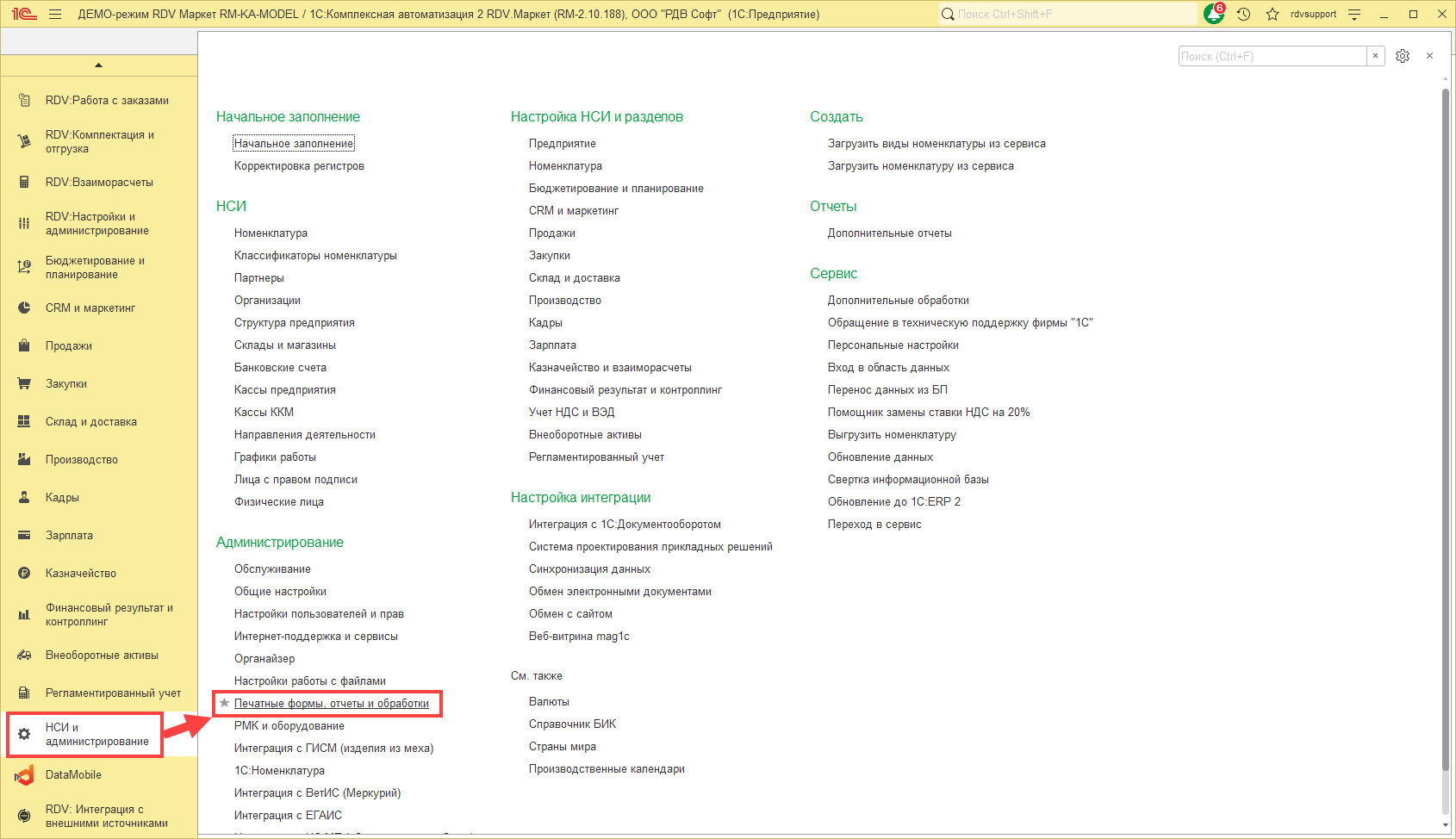Open Классификаторы номенклатуры
The width and height of the screenshot is (1456, 839).
pyautogui.click(x=315, y=256)
